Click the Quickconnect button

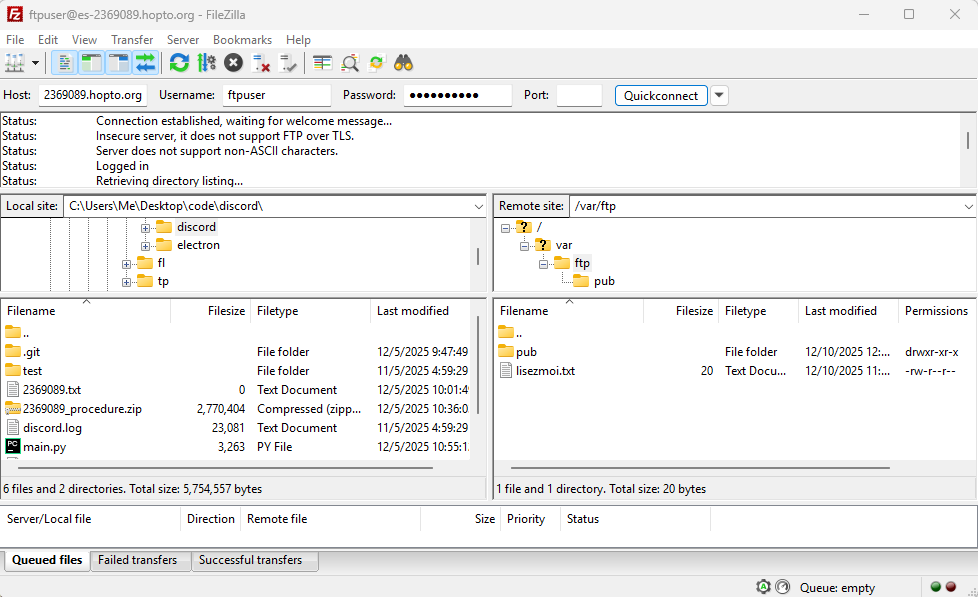pyautogui.click(x=661, y=95)
